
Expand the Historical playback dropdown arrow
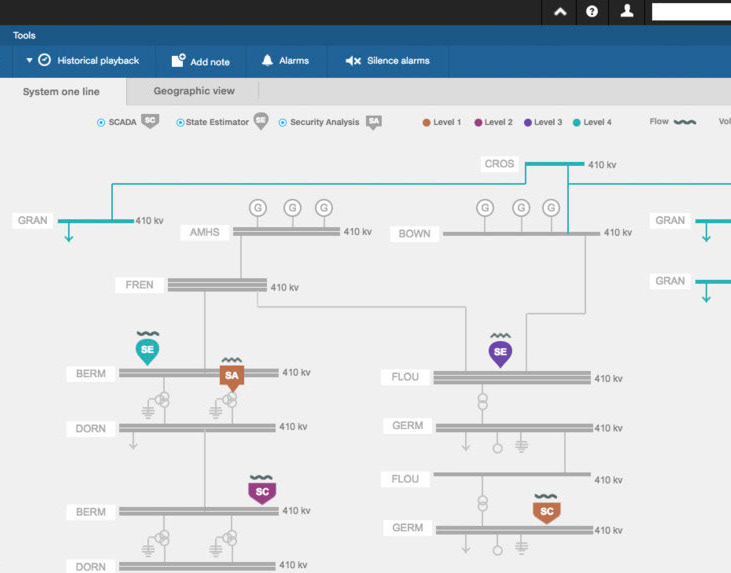coord(29,60)
